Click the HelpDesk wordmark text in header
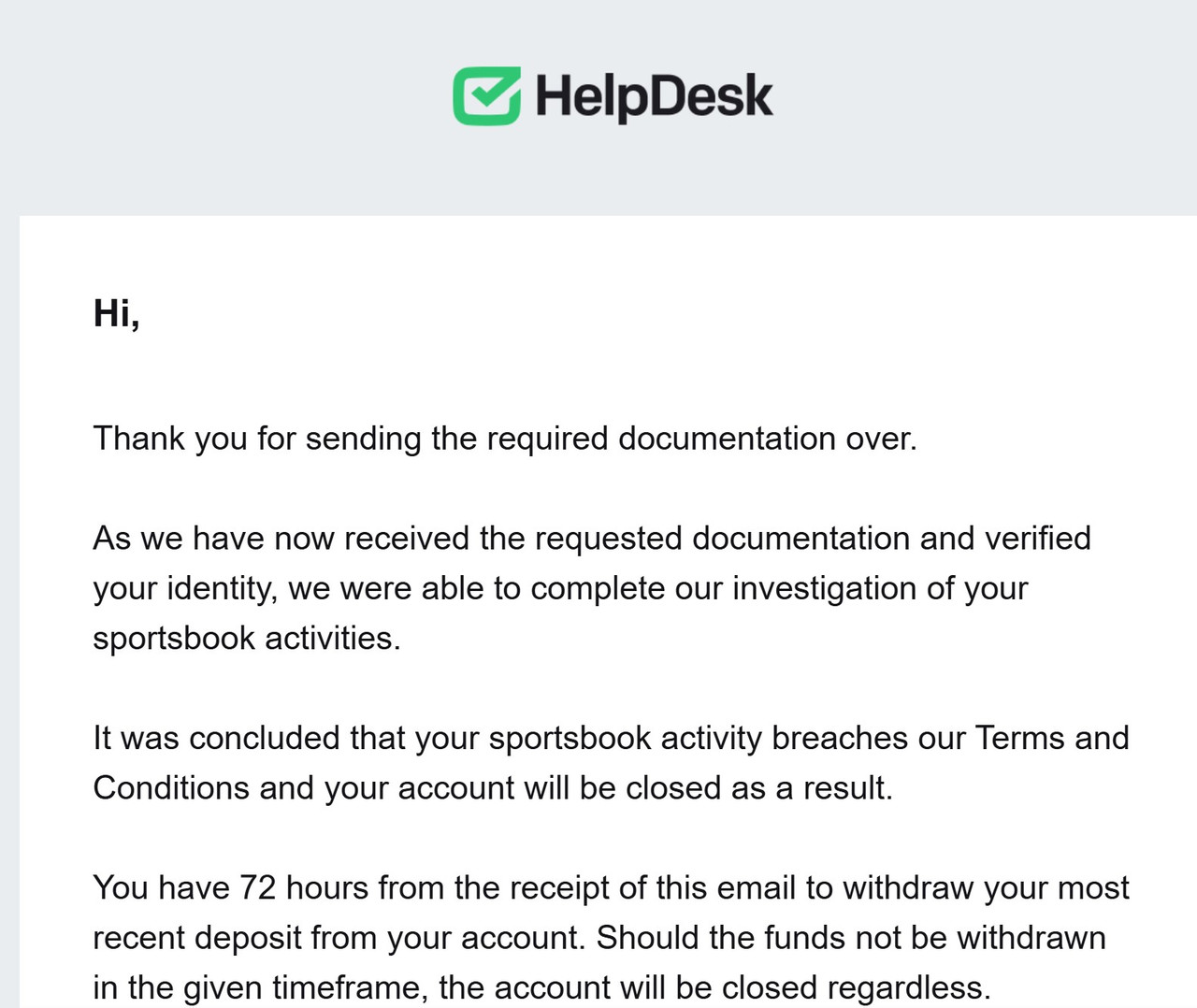Screen dimensions: 1197x1008 (655, 96)
